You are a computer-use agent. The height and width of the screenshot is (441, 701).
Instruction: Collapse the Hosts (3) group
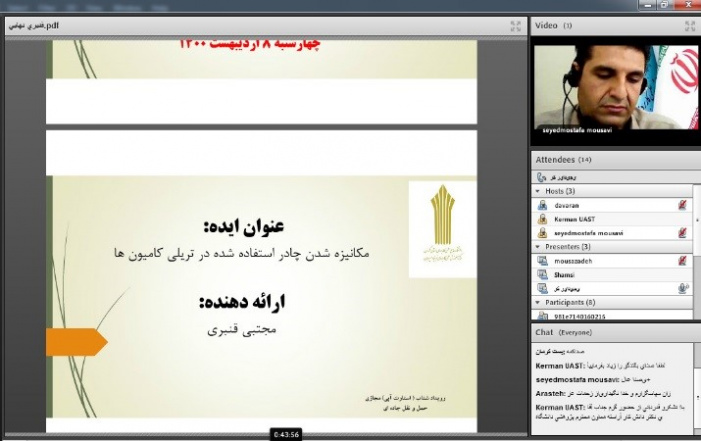click(538, 190)
